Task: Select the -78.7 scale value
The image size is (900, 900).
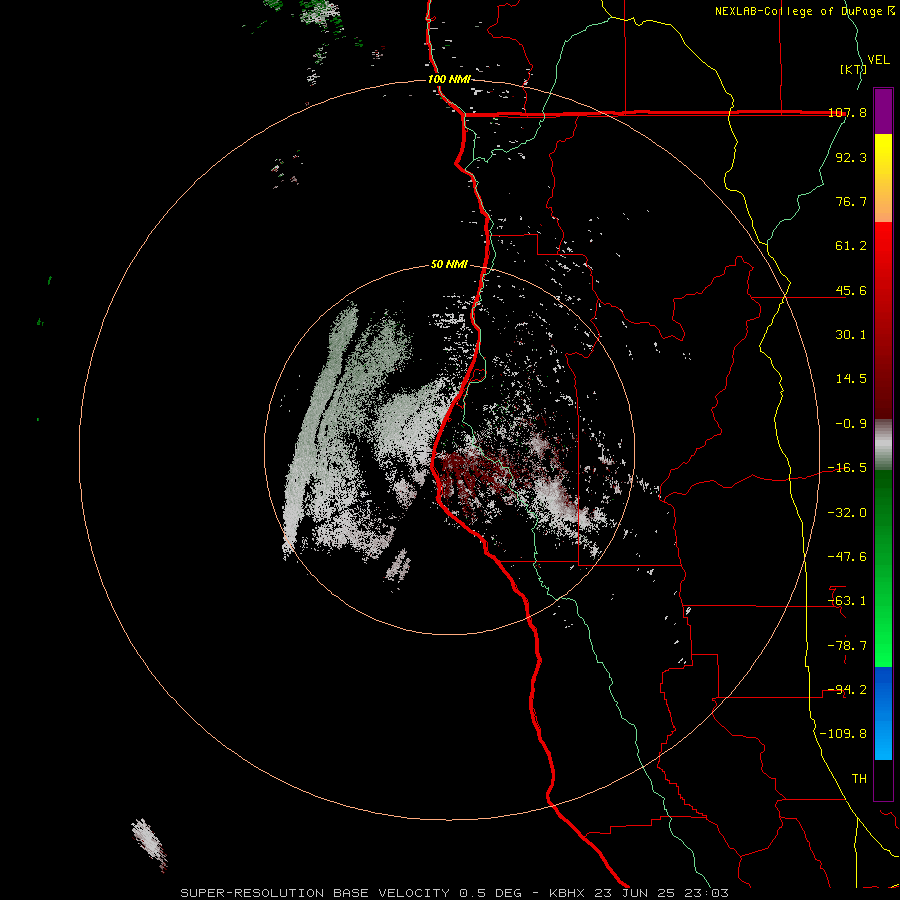Action: pos(848,646)
